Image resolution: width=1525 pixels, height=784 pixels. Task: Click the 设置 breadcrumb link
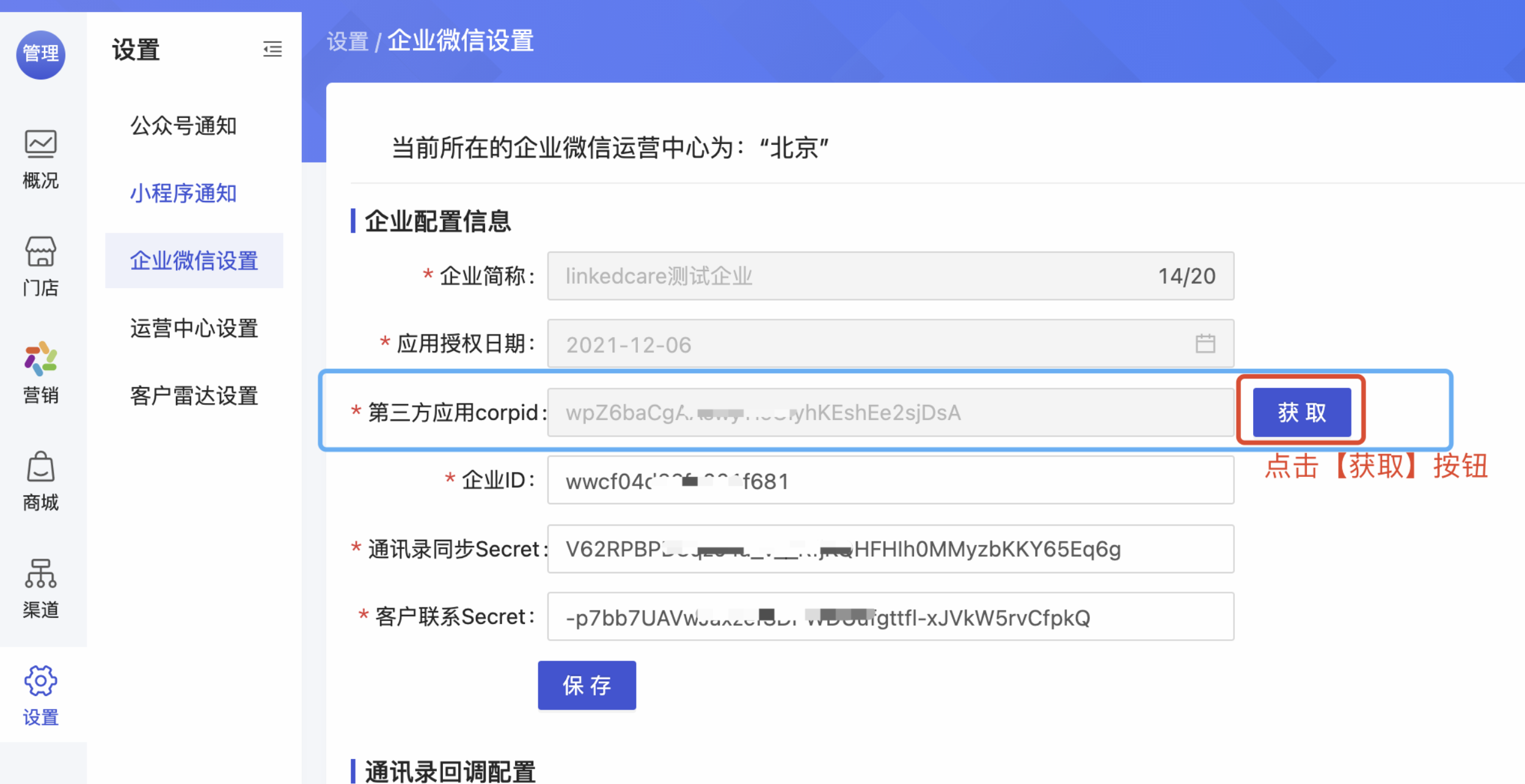click(x=348, y=42)
